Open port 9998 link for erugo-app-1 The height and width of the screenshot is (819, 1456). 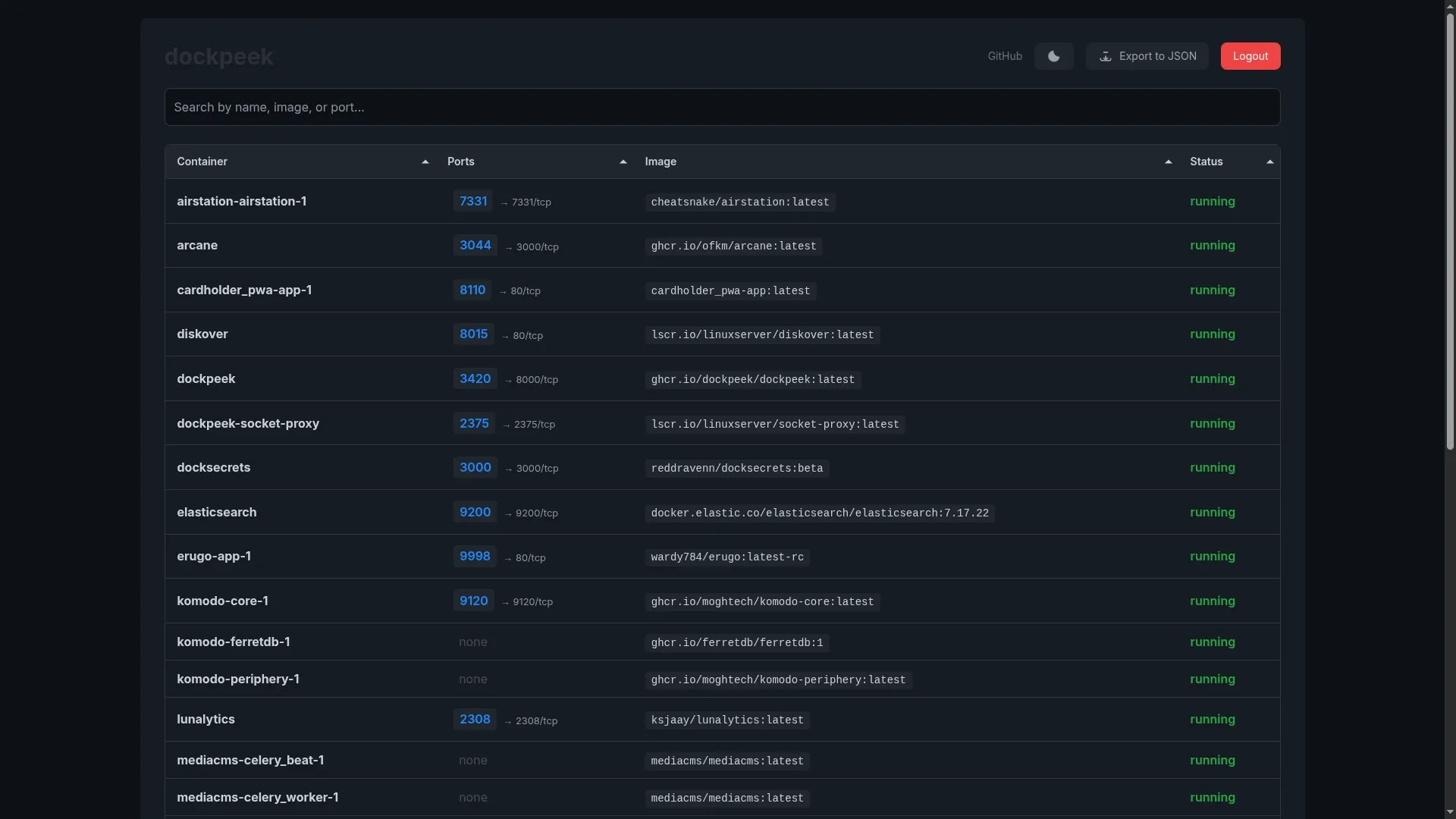point(475,556)
